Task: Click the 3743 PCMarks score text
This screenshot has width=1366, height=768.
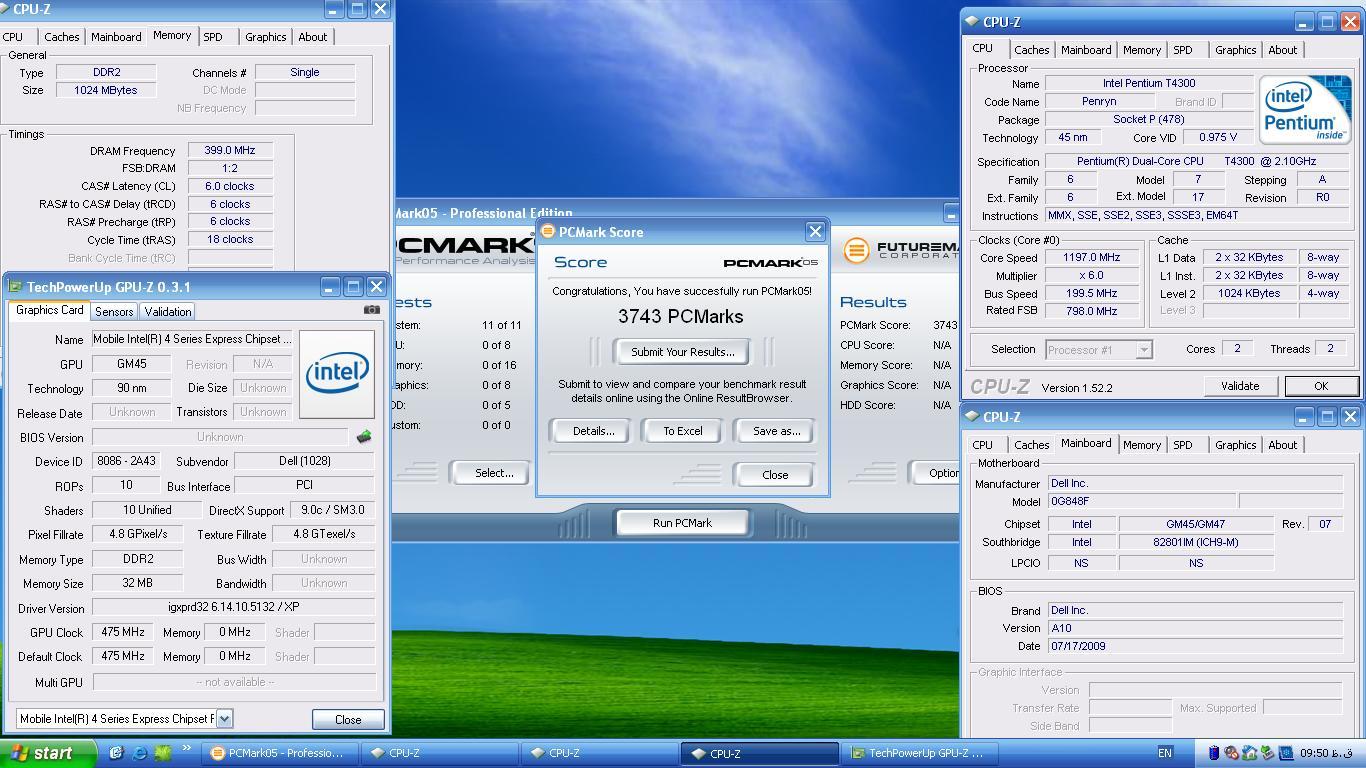Action: click(681, 316)
